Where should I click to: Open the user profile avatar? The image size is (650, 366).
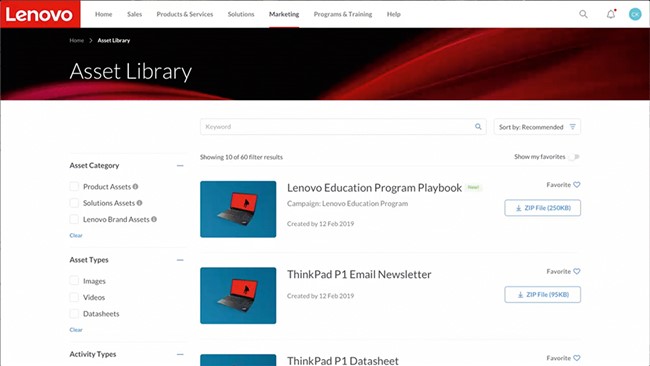[635, 14]
